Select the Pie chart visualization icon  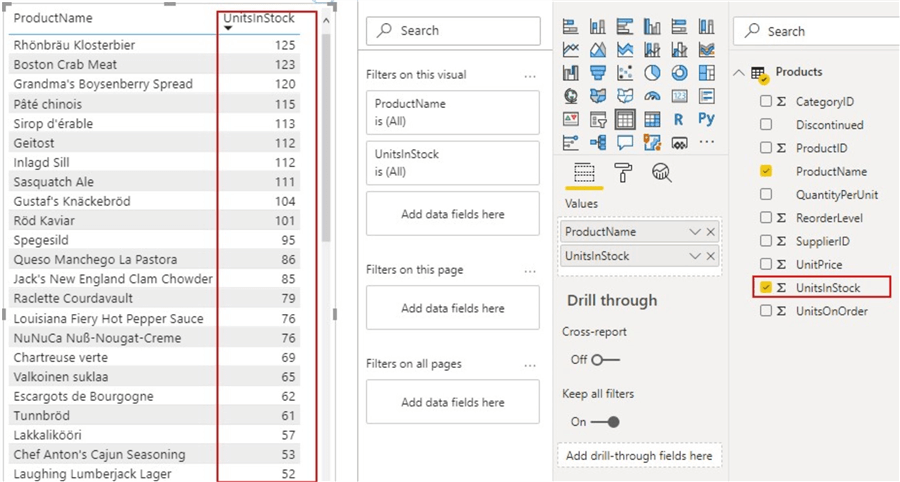click(x=652, y=73)
